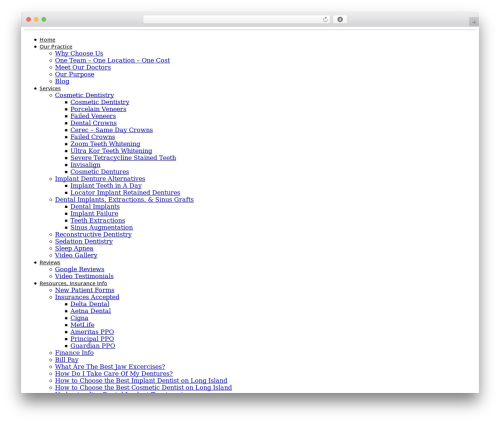
Task: Visit the Our Purpose link
Action: (x=75, y=74)
